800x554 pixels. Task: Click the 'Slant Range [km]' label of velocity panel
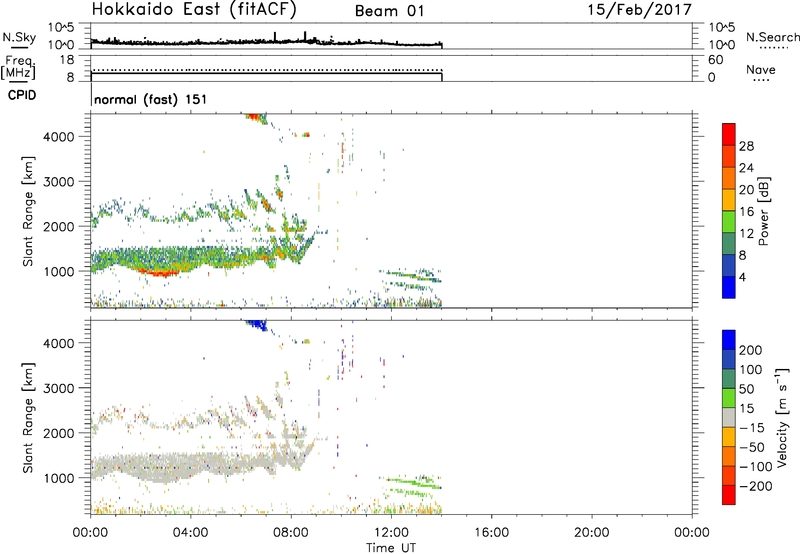tap(28, 417)
